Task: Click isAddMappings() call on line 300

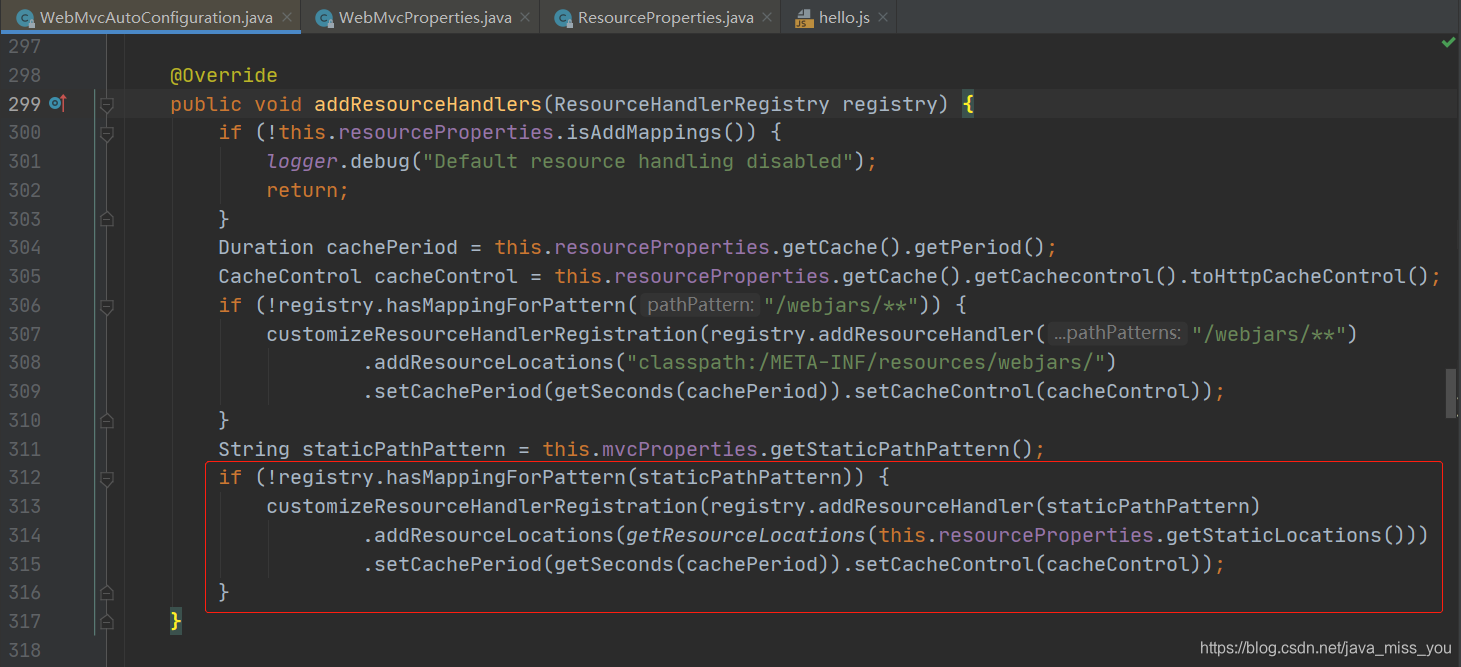Action: 662,133
